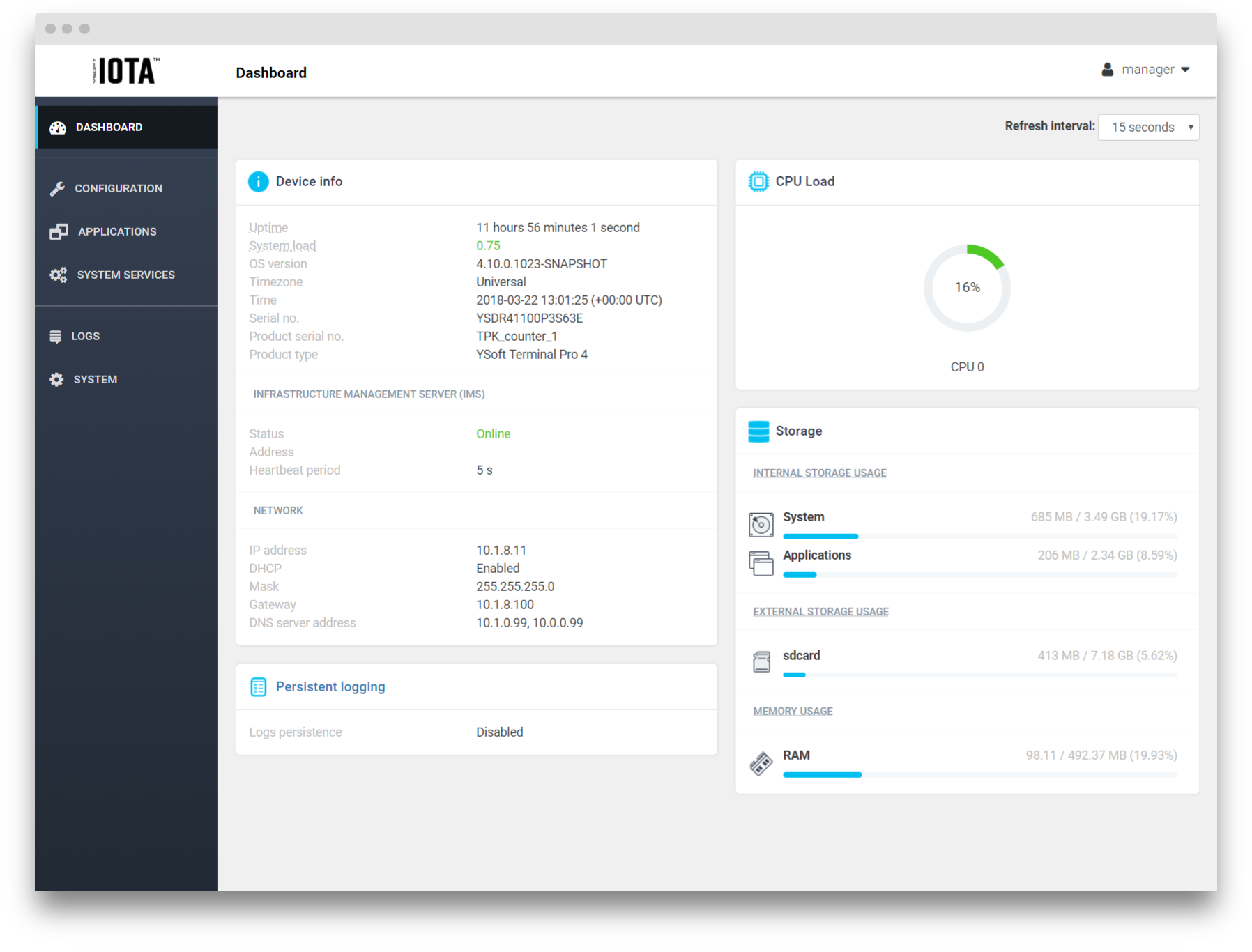The width and height of the screenshot is (1252, 952).
Task: Expand the manager user menu
Action: (1145, 70)
